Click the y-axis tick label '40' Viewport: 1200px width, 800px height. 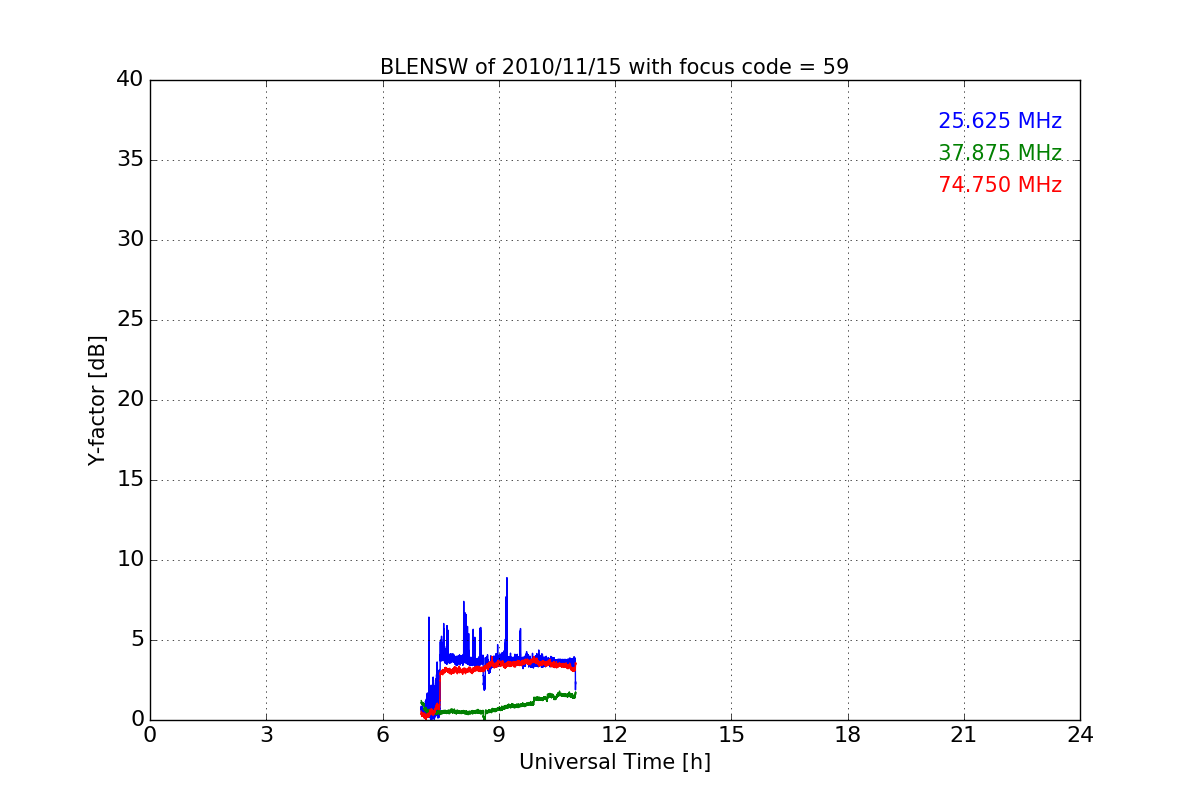[130, 80]
